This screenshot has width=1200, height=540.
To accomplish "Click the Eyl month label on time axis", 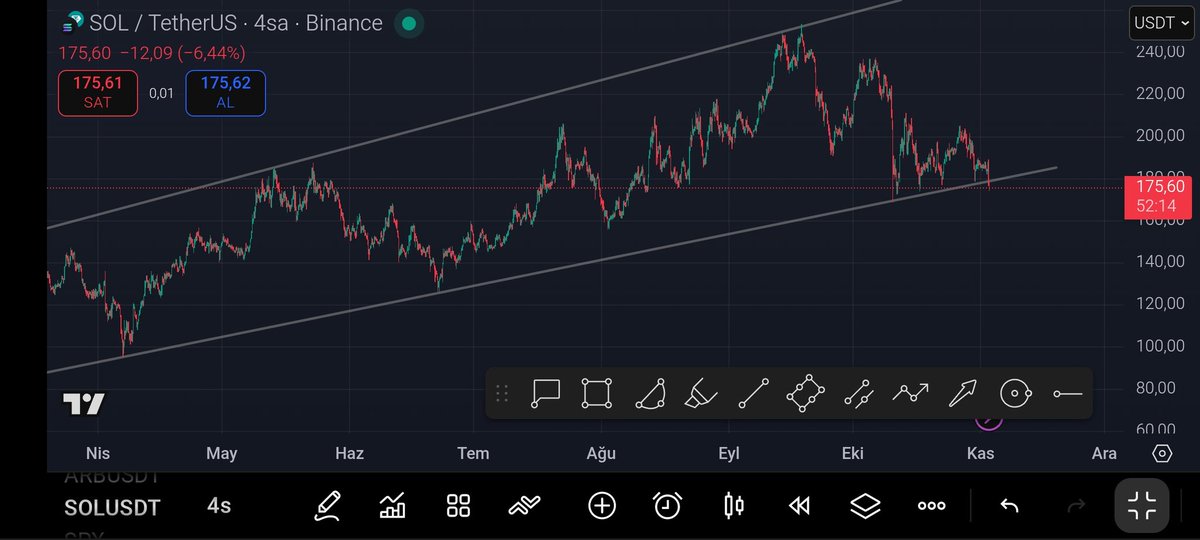I will click(729, 453).
